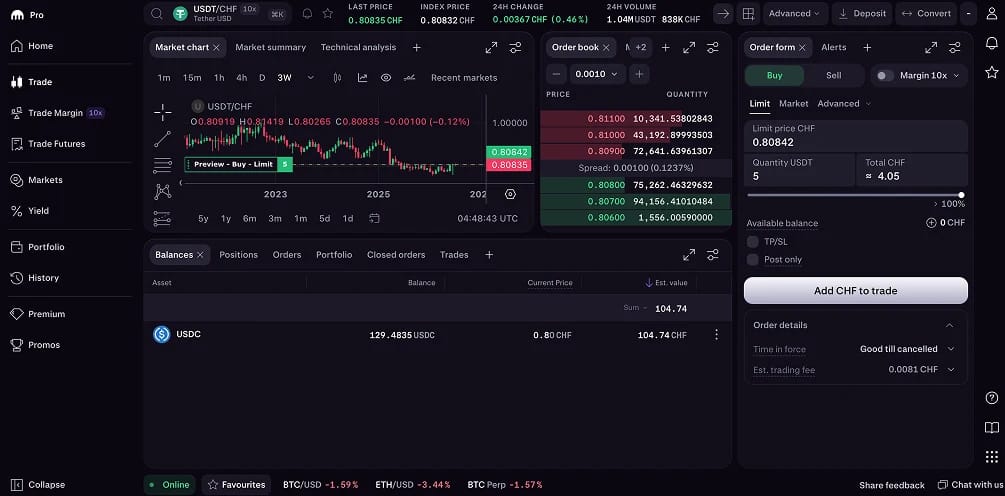Open the Sum dropdown in Balances table
This screenshot has width=1005, height=496.
[635, 308]
